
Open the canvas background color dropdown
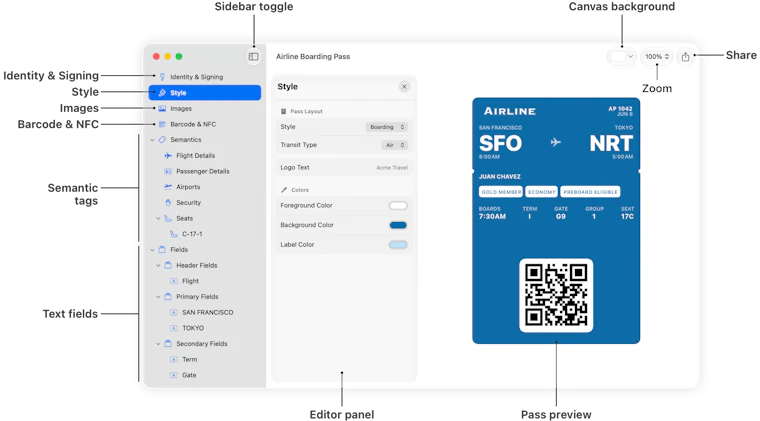pyautogui.click(x=621, y=57)
